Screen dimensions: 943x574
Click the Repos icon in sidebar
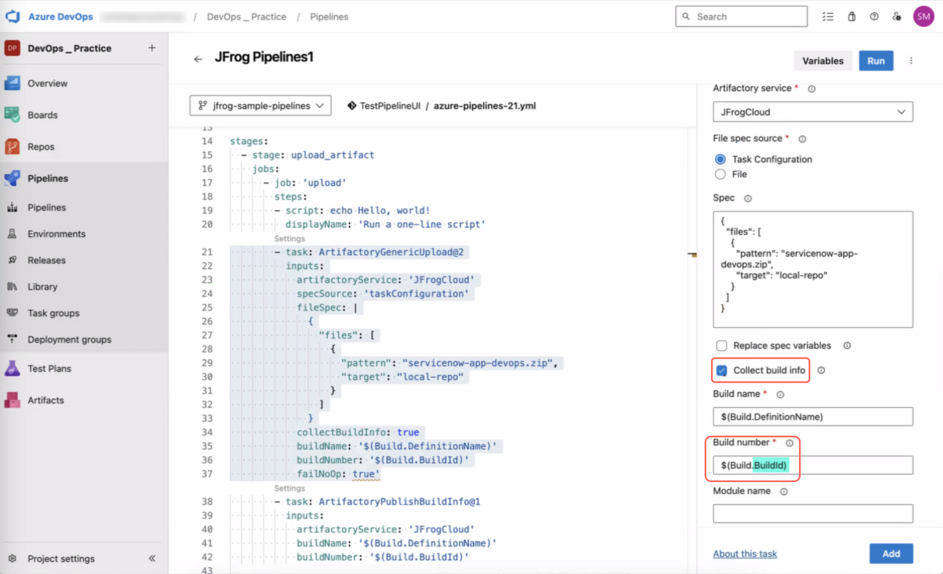tap(12, 146)
